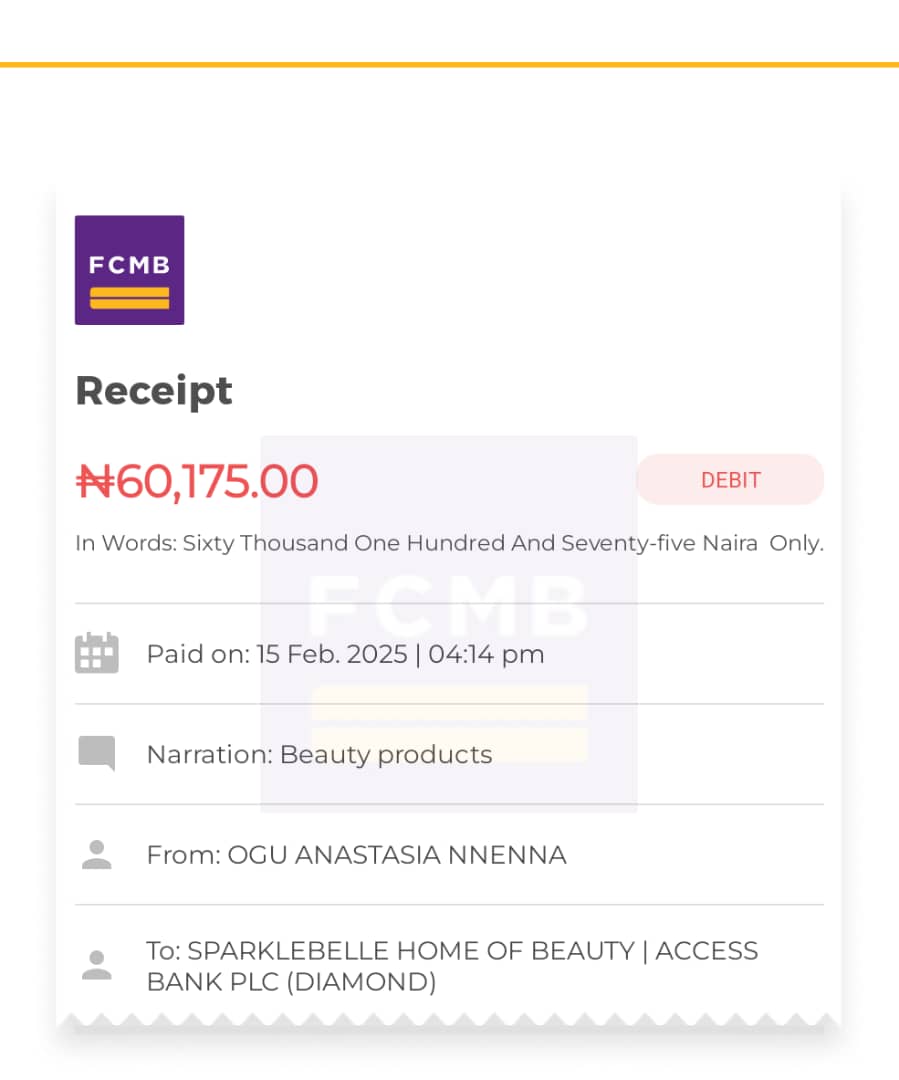Click the SPARKLEBELLE HOME OF BEAUTY recipient name
This screenshot has width=899, height=1080.
point(411,950)
